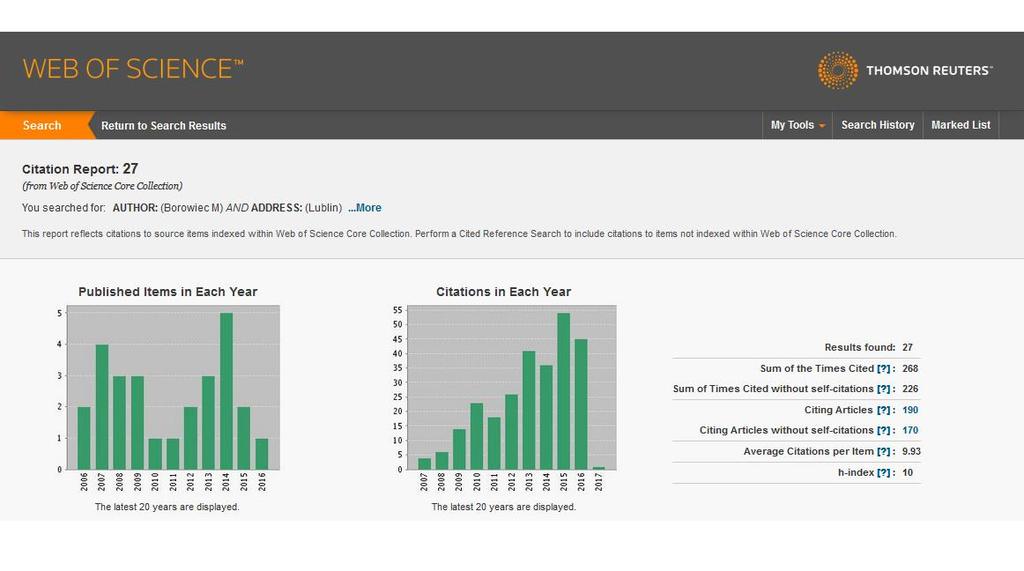Click the 2006 bar in Published Items chart
The height and width of the screenshot is (571, 1024).
[x=84, y=438]
